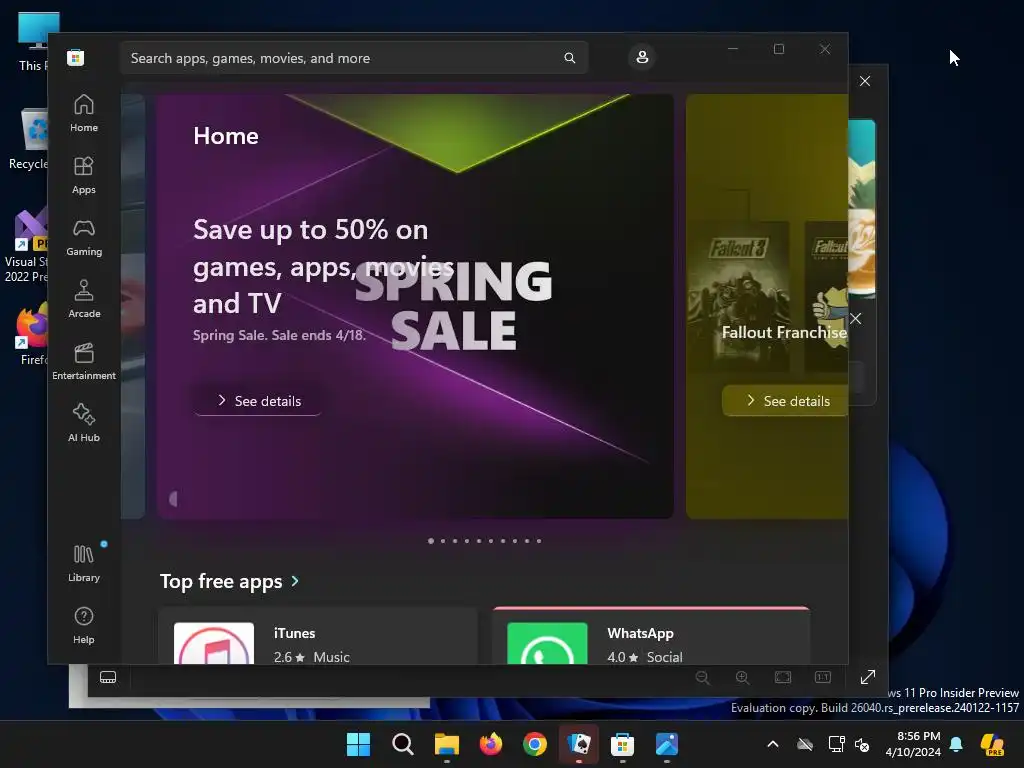
Task: Click Microsoft Store logo icon
Action: (x=76, y=57)
